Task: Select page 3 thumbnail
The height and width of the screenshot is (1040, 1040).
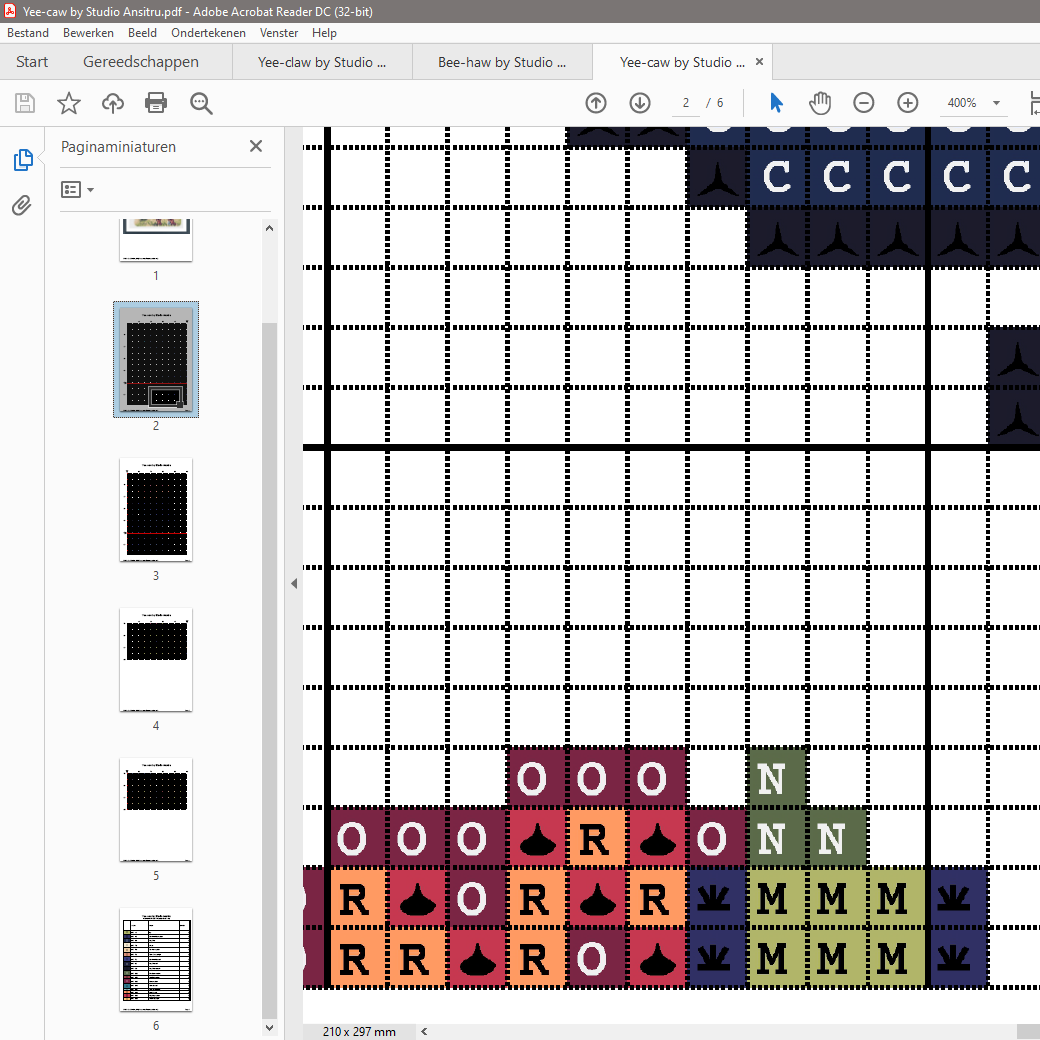Action: click(156, 510)
